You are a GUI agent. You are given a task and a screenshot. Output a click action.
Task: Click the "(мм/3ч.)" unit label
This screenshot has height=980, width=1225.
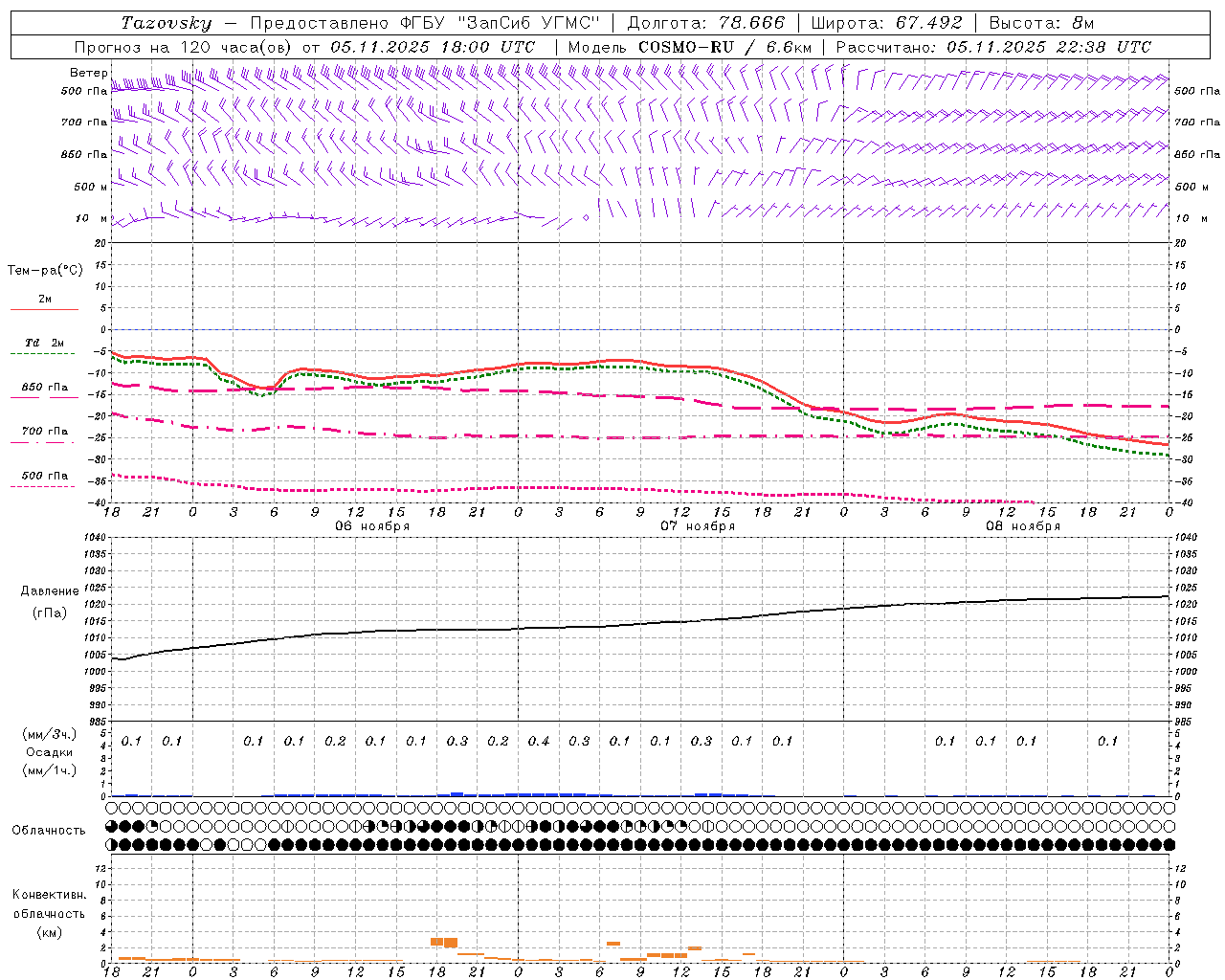click(x=50, y=734)
